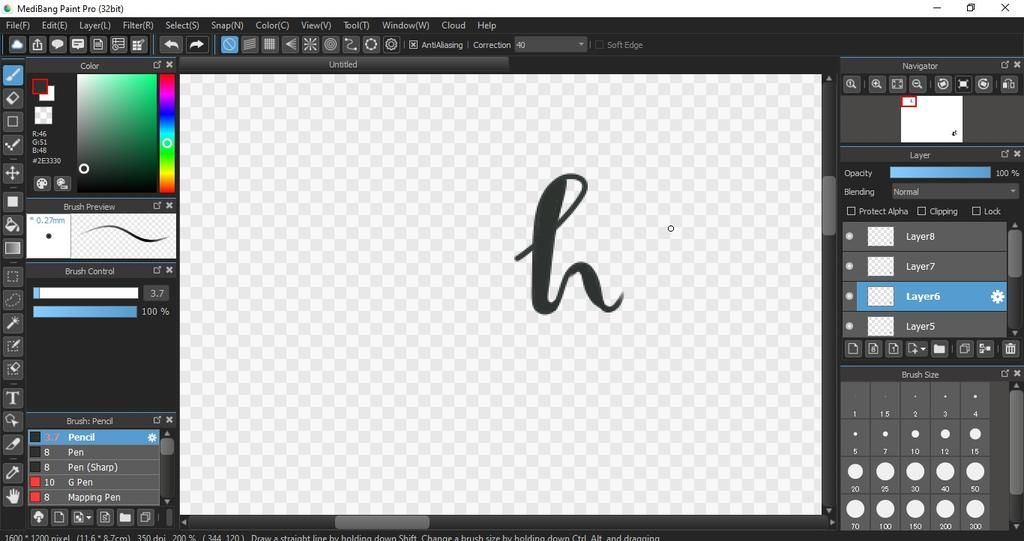1024x541 pixels.
Task: Click the Redo arrow in toolbar
Action: pyautogui.click(x=196, y=44)
